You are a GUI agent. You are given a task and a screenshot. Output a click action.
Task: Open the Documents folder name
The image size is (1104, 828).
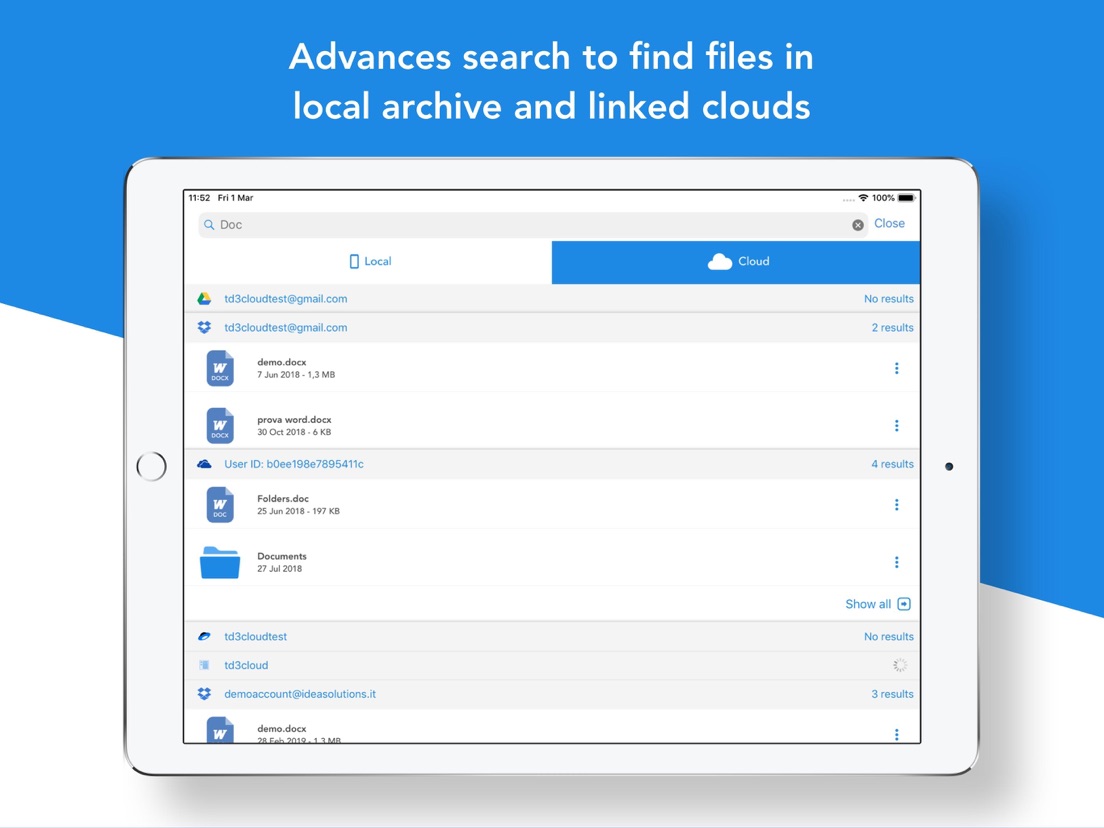click(x=282, y=556)
